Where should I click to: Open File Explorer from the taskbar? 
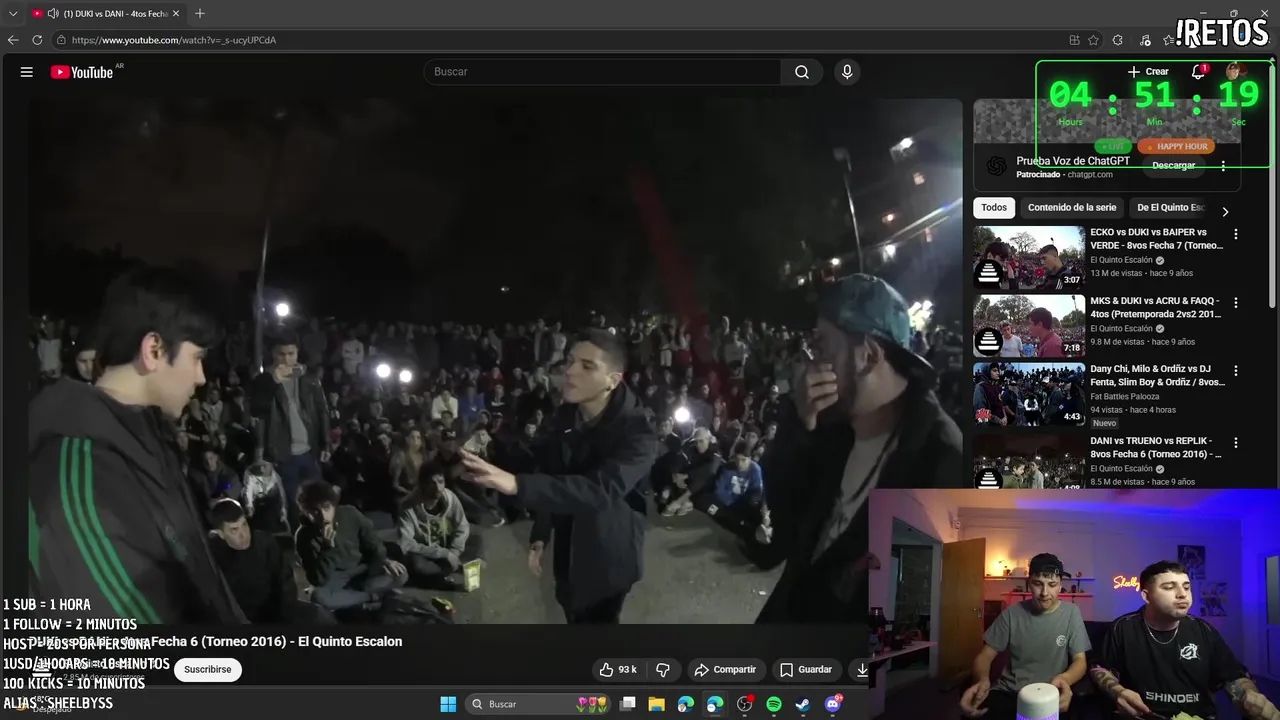657,704
